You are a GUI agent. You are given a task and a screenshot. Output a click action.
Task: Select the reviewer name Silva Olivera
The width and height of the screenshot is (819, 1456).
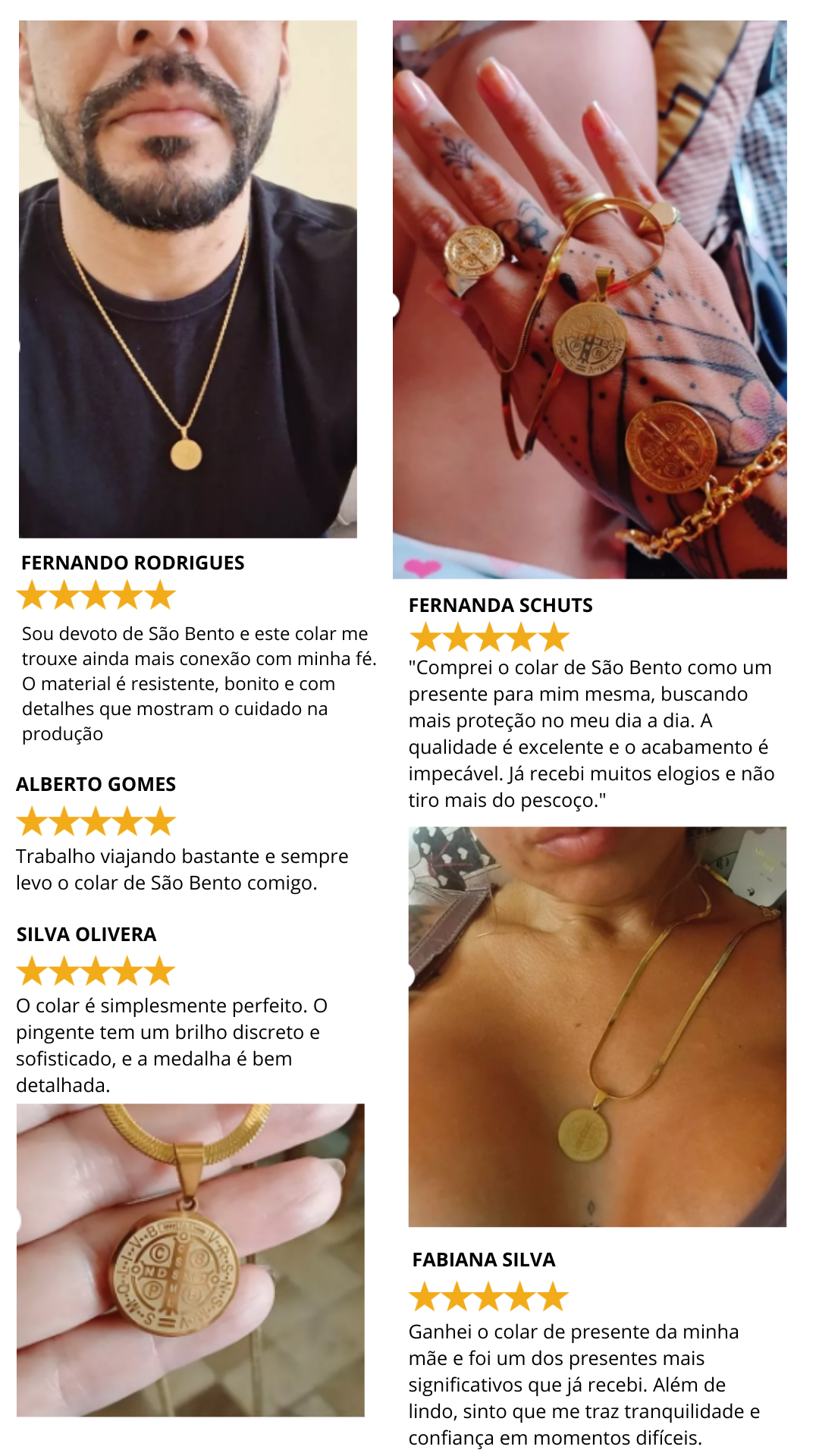coord(86,934)
